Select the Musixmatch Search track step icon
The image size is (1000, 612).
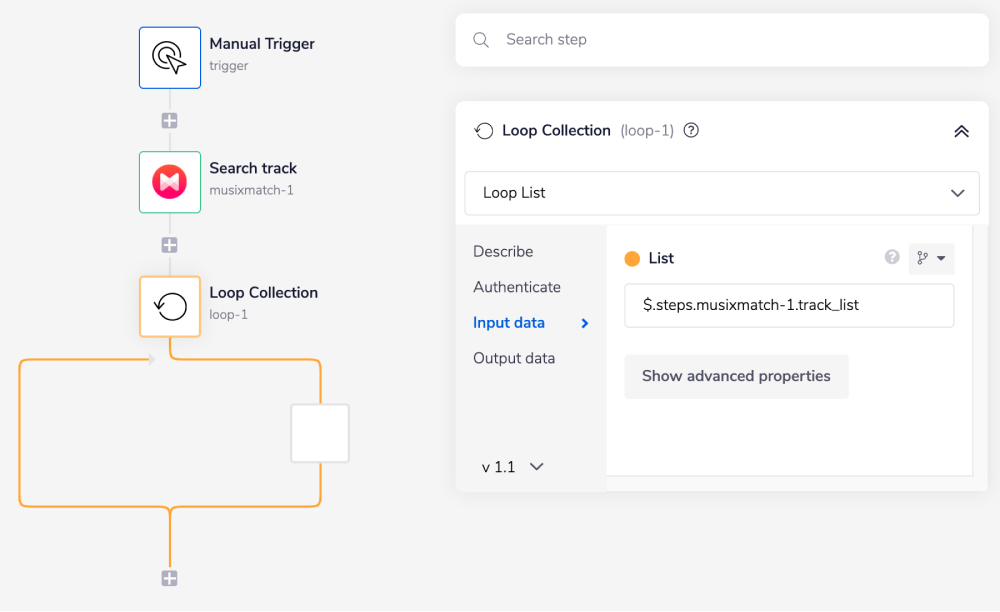[x=170, y=182]
